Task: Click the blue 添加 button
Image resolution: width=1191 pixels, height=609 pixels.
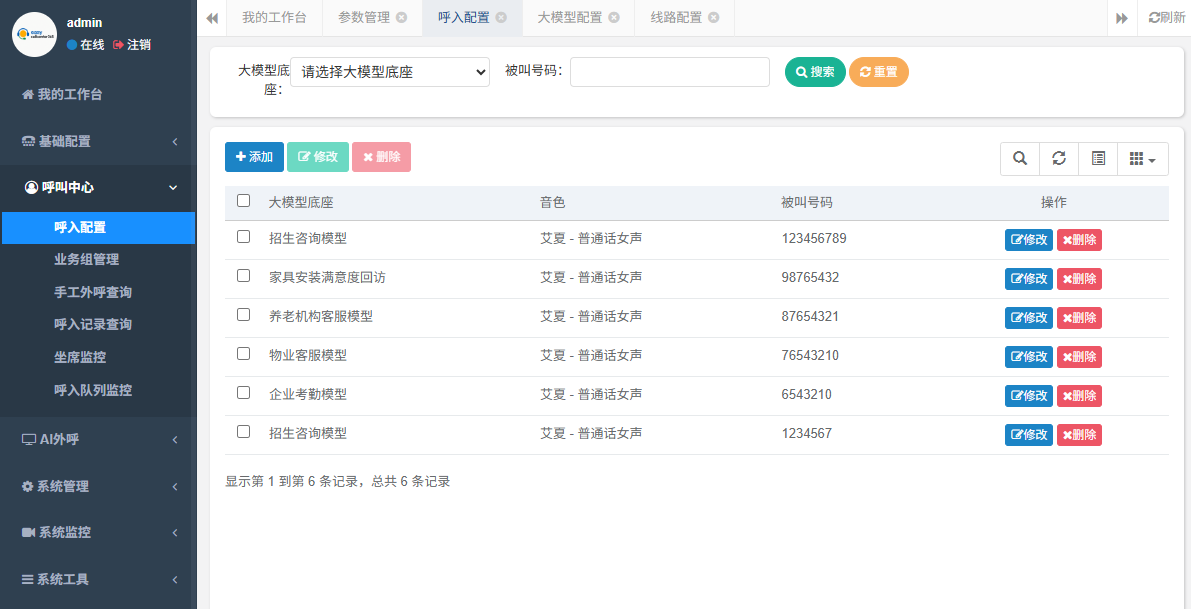Action: tap(254, 157)
